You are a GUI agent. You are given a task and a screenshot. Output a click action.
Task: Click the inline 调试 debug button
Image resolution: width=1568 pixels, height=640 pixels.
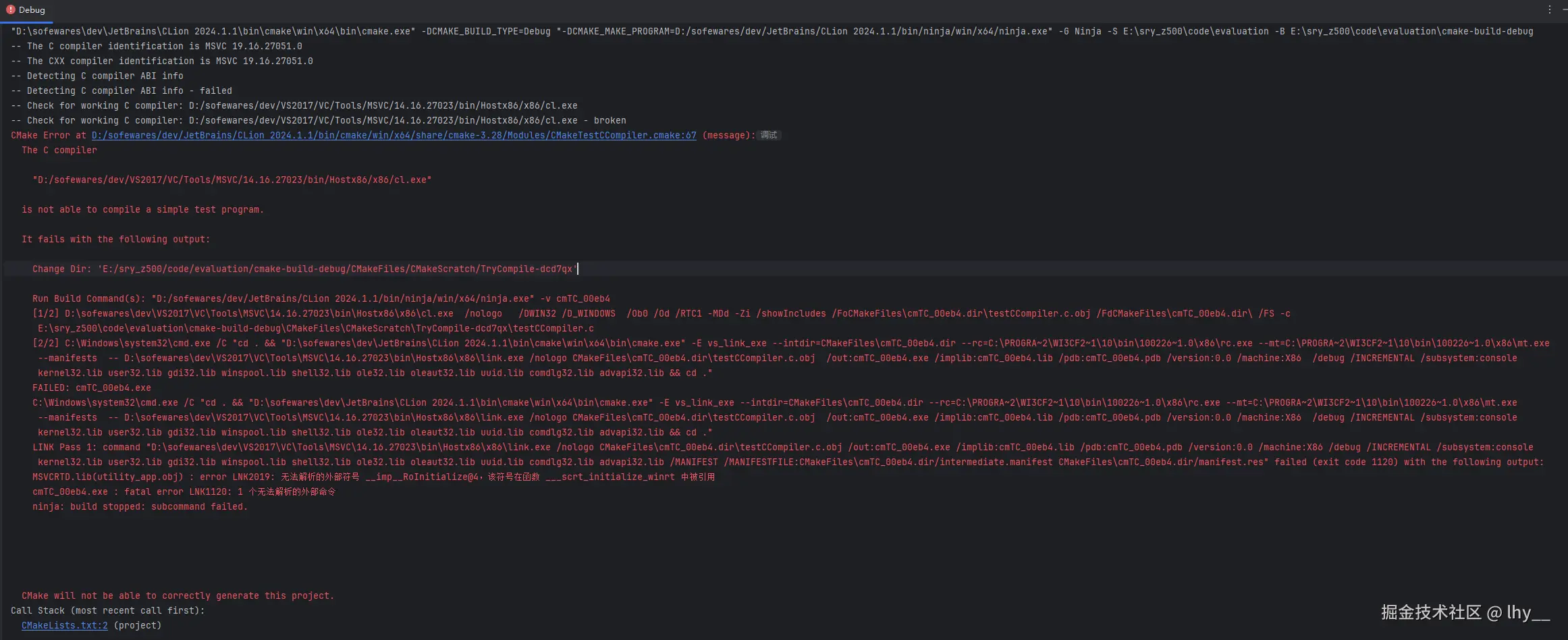point(769,135)
